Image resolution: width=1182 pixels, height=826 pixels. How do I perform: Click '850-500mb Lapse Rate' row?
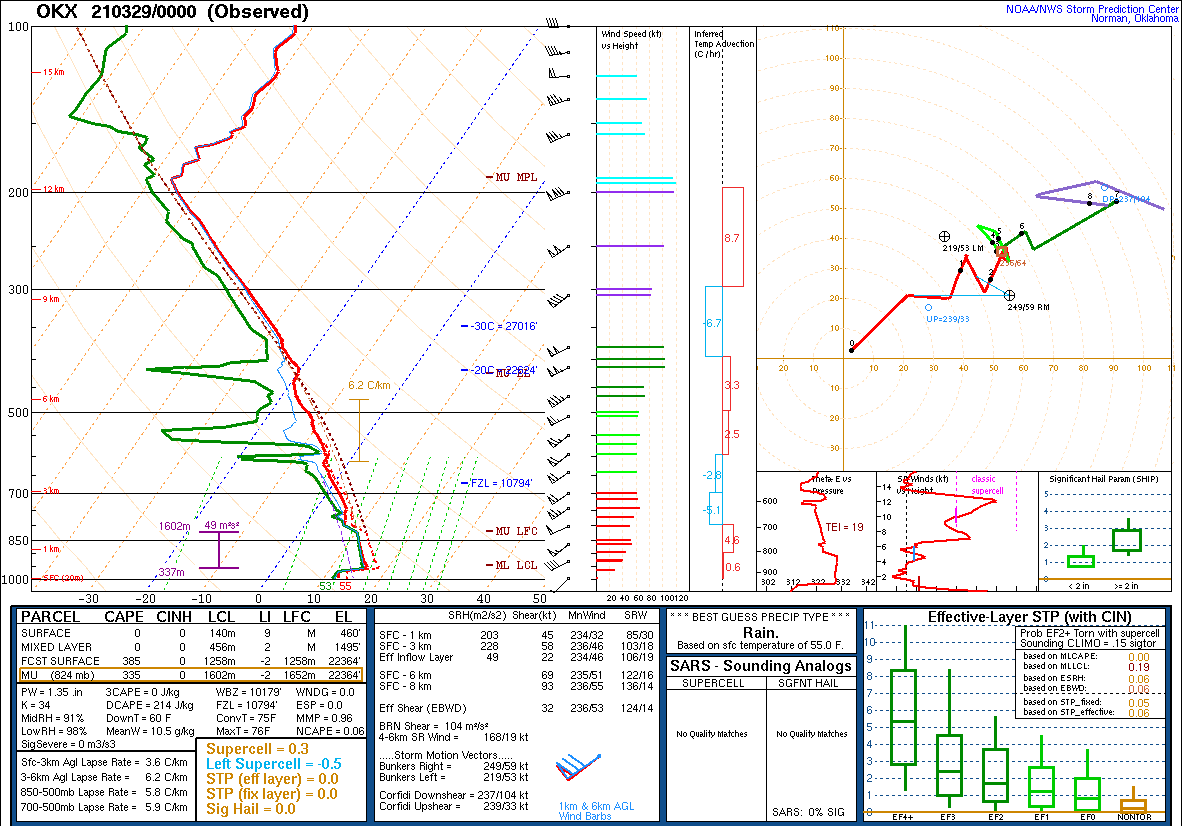pos(104,793)
